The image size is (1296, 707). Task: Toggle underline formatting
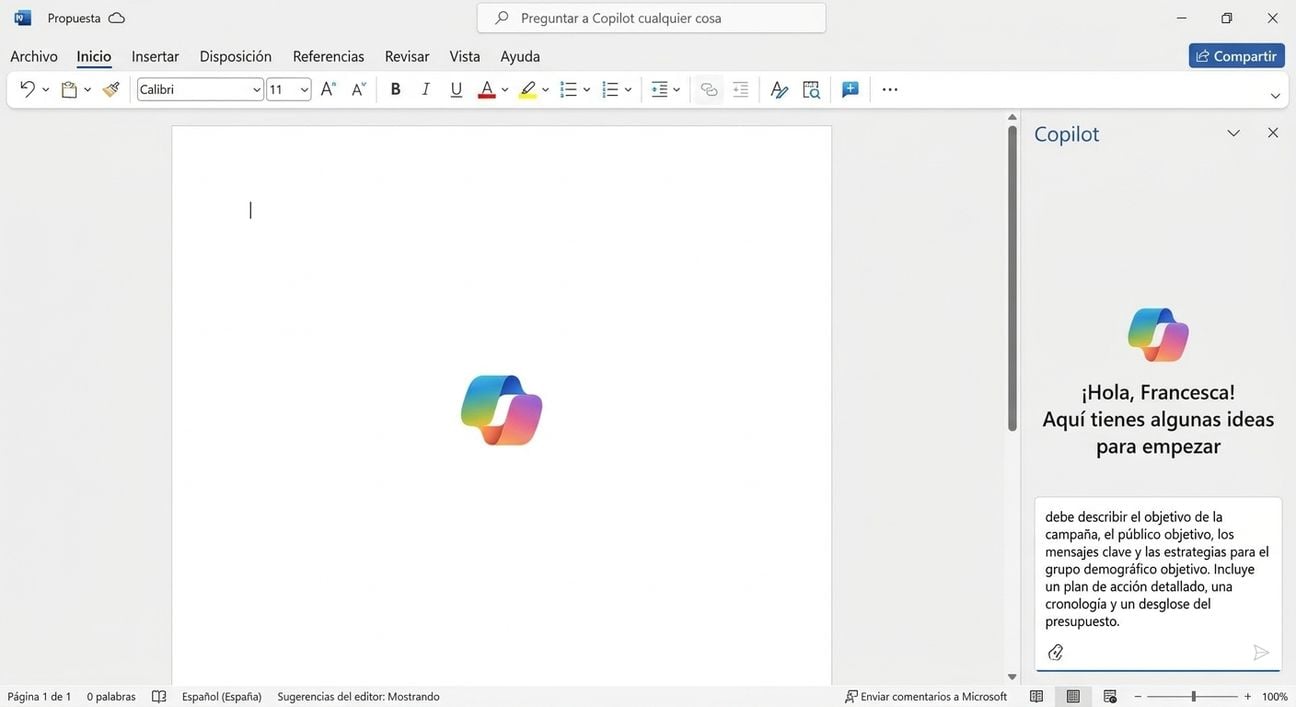456,89
